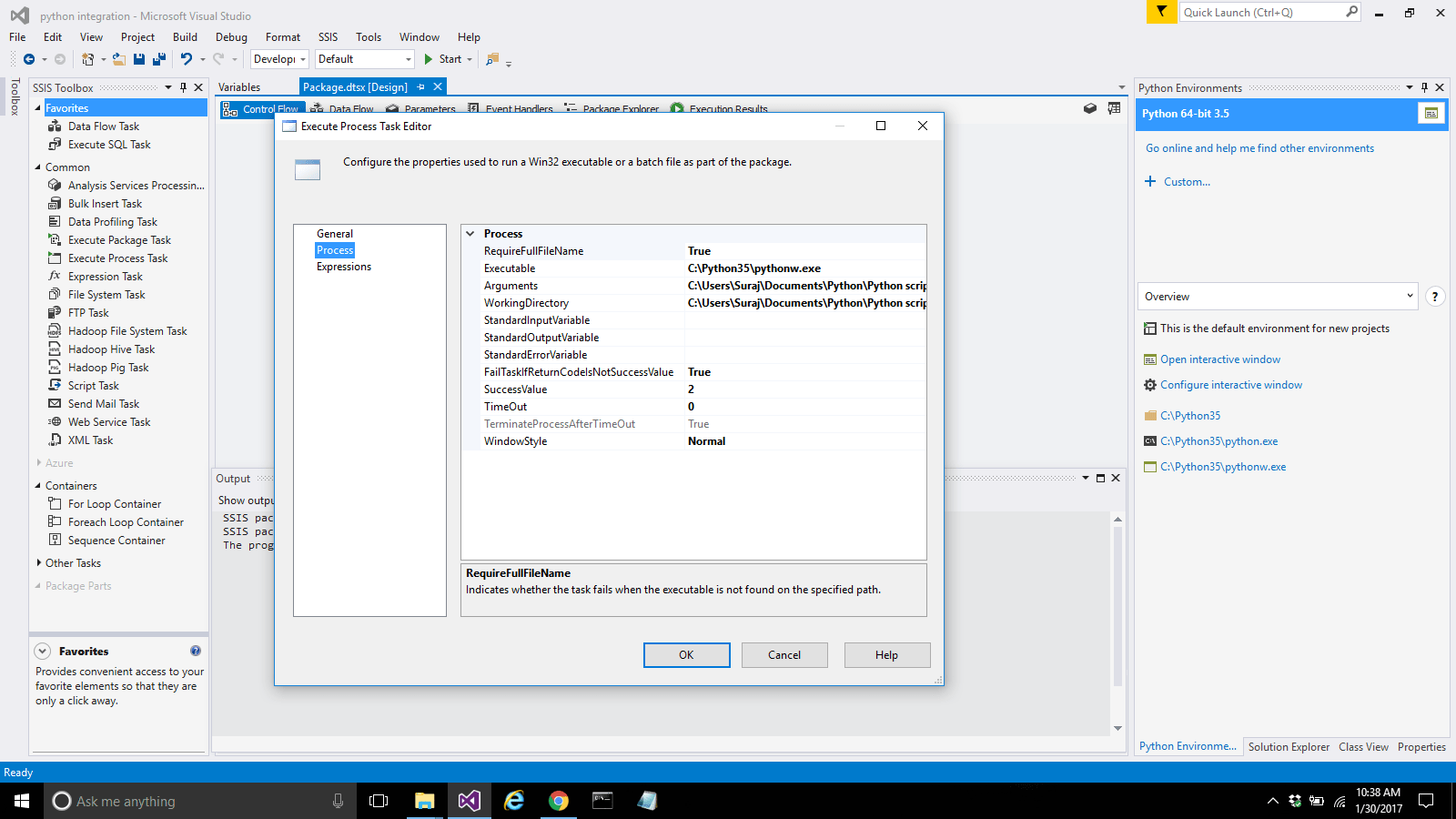
Task: Click the Save toolbar icon
Action: (139, 59)
